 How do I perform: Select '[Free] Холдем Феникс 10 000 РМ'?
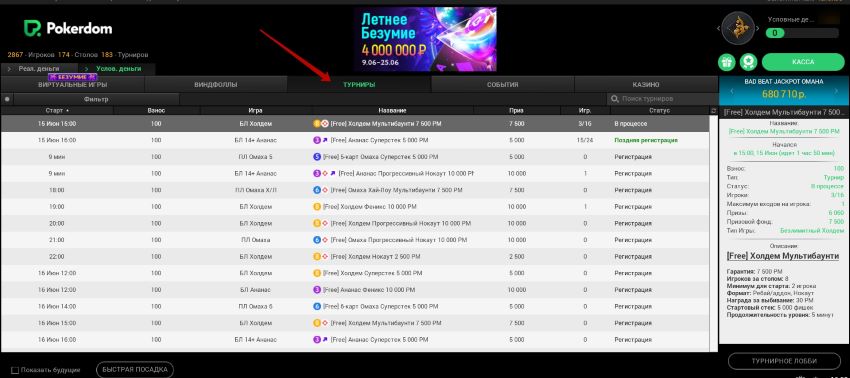[x=369, y=207]
